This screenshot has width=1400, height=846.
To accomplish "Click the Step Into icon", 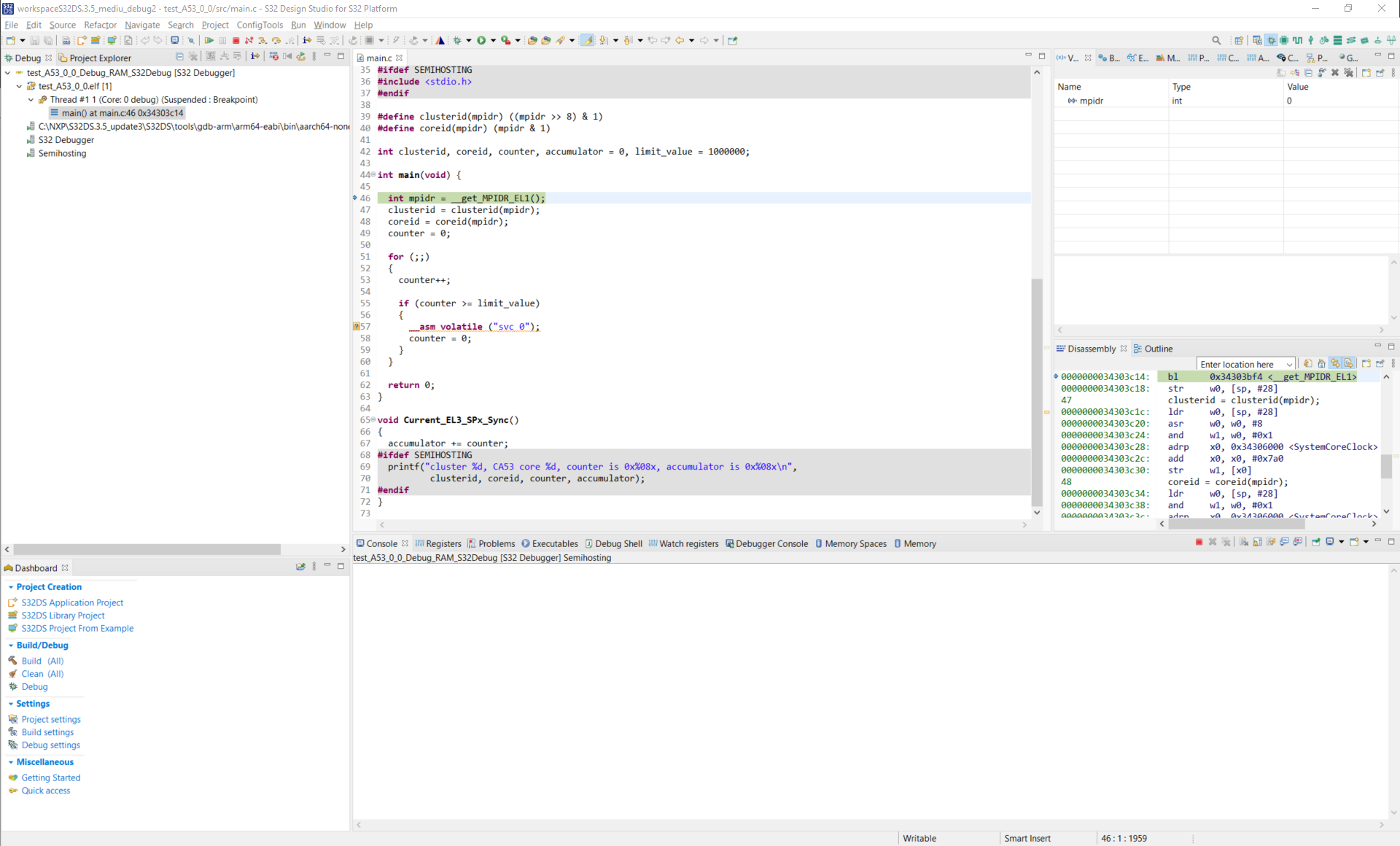I will point(262,40).
